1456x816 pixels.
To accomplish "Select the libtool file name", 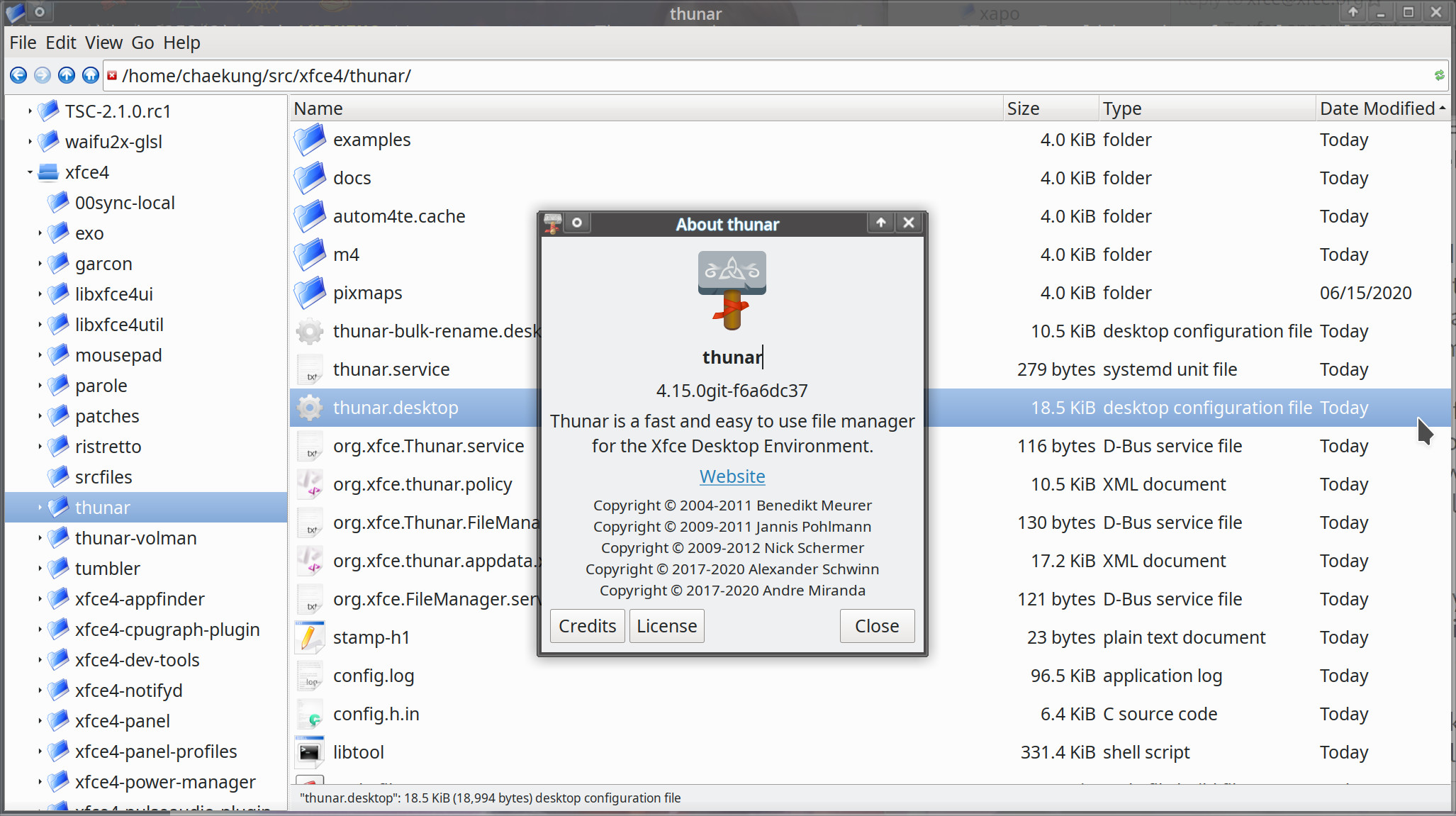I will [x=359, y=752].
